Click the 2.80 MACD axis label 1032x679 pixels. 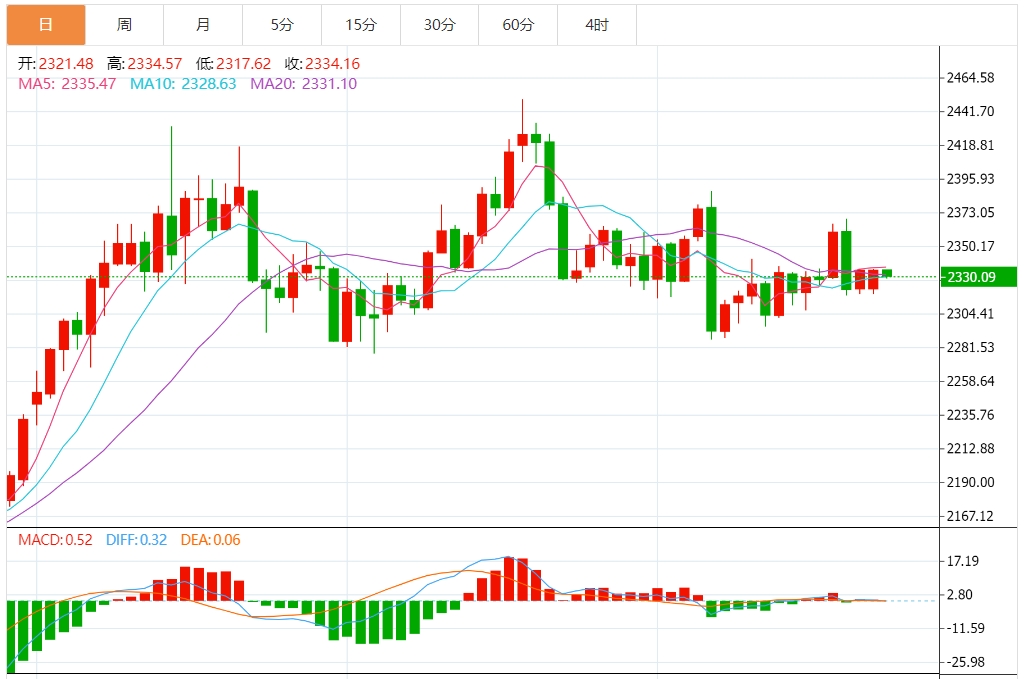(x=960, y=595)
